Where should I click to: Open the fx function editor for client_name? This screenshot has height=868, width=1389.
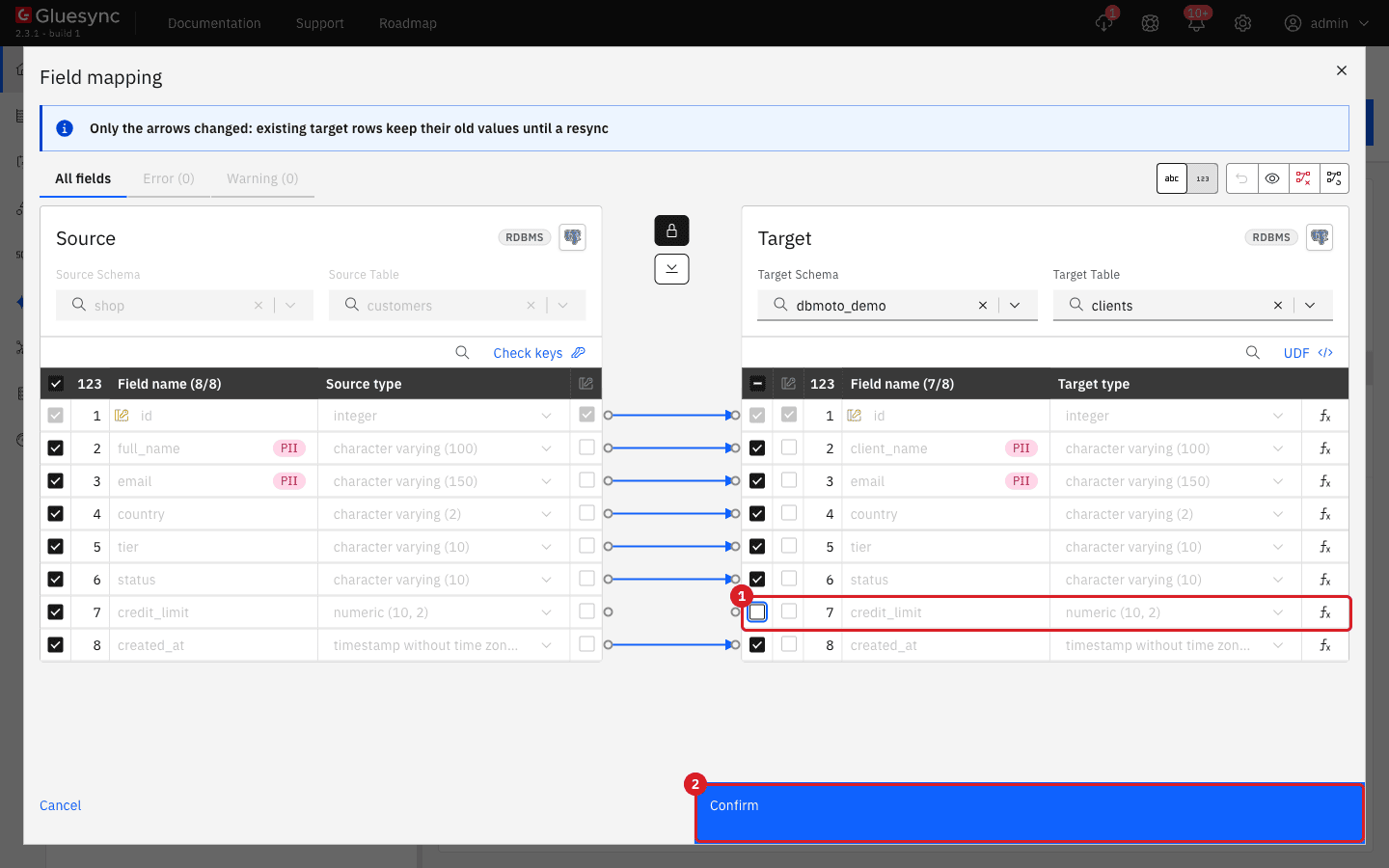click(1325, 448)
